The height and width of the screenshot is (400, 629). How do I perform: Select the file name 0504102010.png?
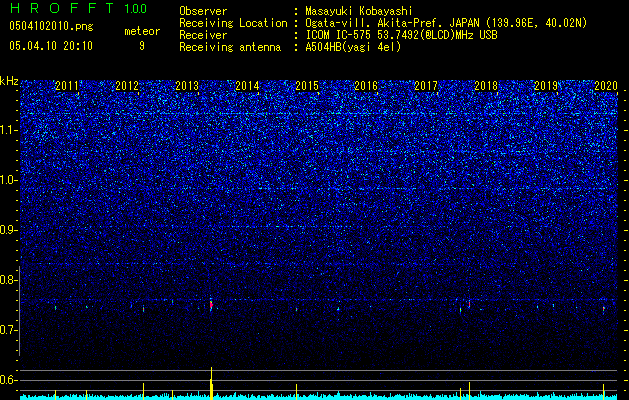tap(51, 26)
